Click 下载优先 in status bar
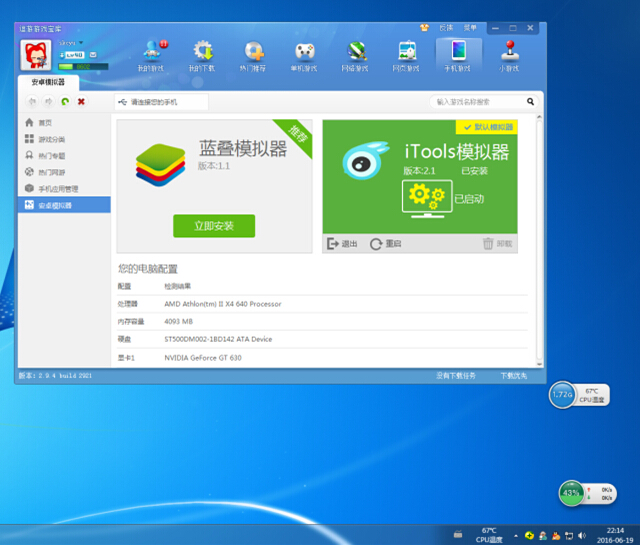 tap(513, 376)
